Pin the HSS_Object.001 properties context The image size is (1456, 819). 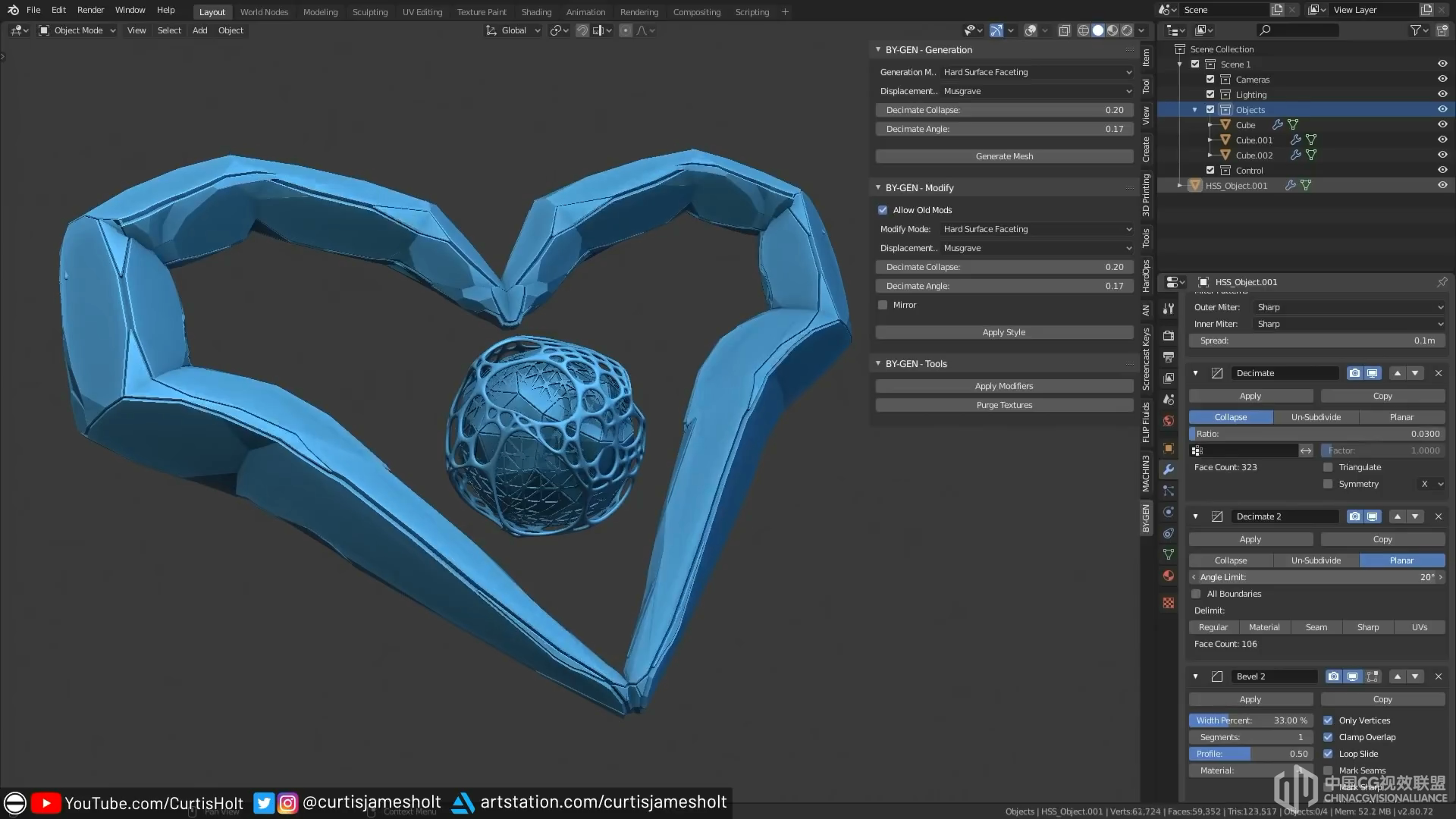[x=1442, y=281]
